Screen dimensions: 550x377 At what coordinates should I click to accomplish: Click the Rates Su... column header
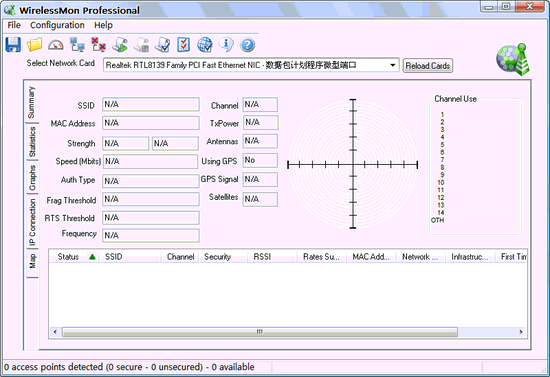322,257
